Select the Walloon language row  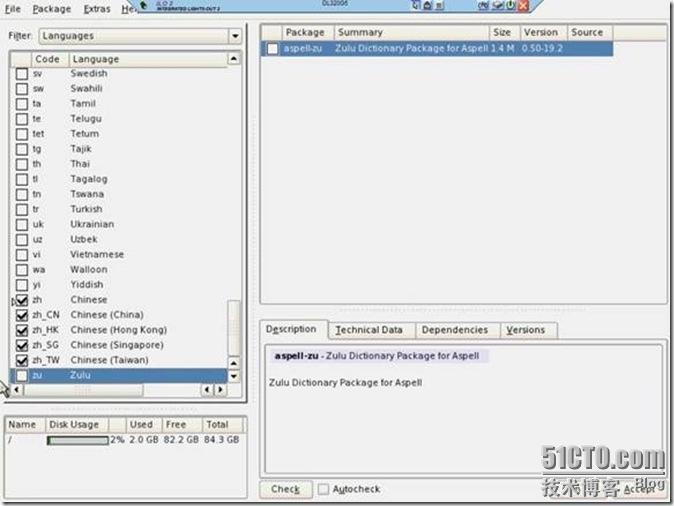[118, 270]
